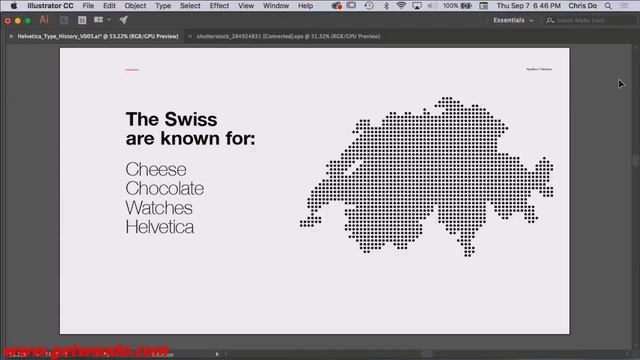Open Spotlight search magnifier icon
This screenshot has height=360, width=640.
pyautogui.click(x=608, y=6)
